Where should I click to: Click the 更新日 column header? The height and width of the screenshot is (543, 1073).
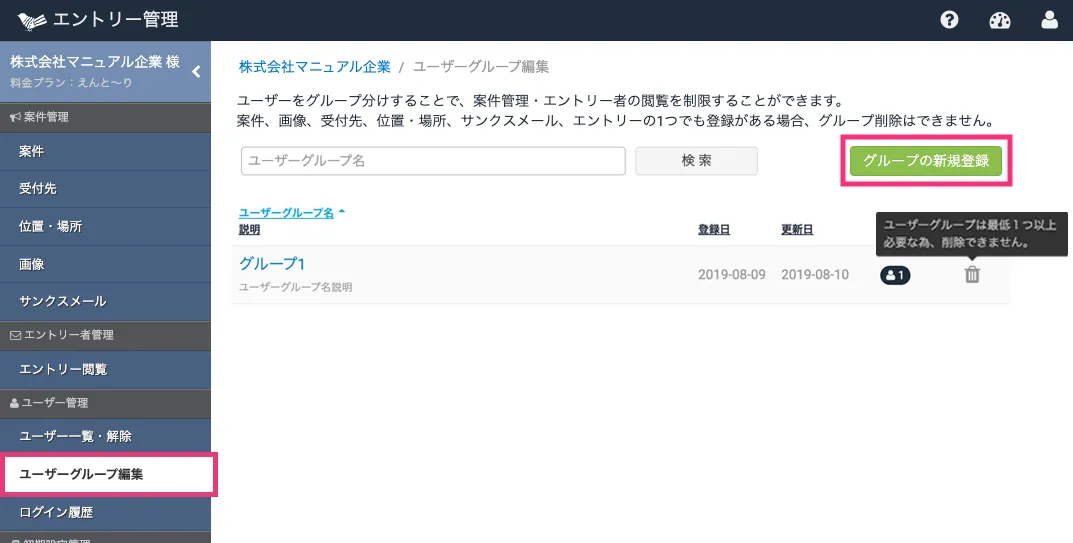click(797, 230)
